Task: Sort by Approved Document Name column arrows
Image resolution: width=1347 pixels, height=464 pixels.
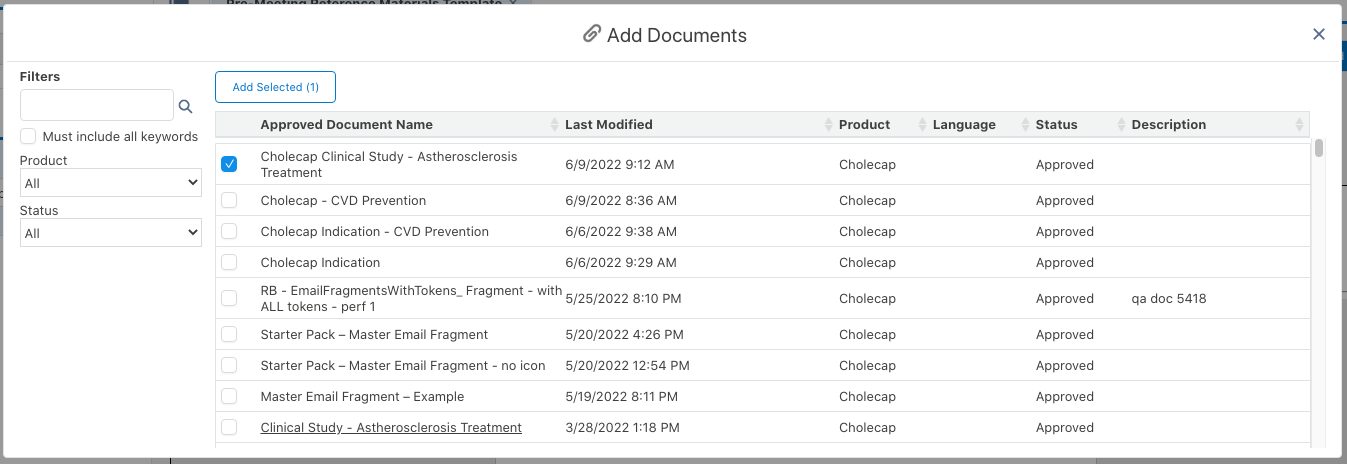Action: pyautogui.click(x=555, y=125)
